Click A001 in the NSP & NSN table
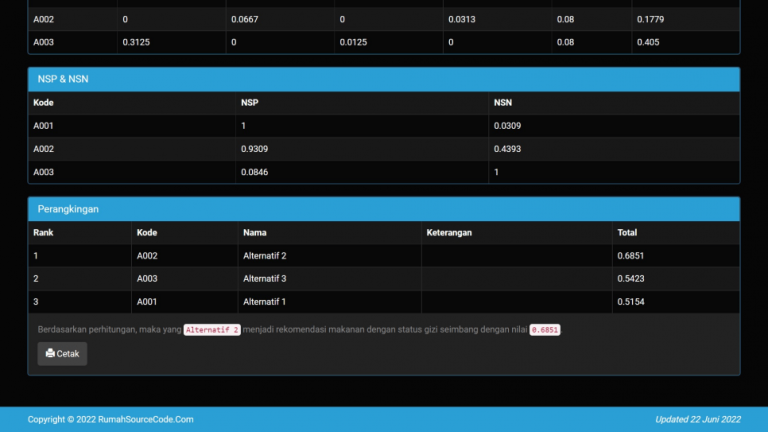 click(43, 126)
